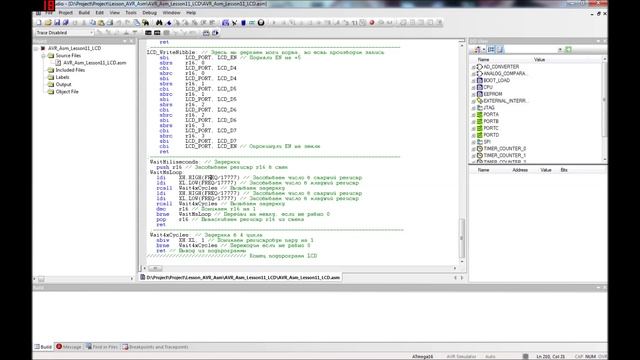Click the Start Debugging play arrow icon
Viewport: 640px width, 360px height.
(x=274, y=23)
